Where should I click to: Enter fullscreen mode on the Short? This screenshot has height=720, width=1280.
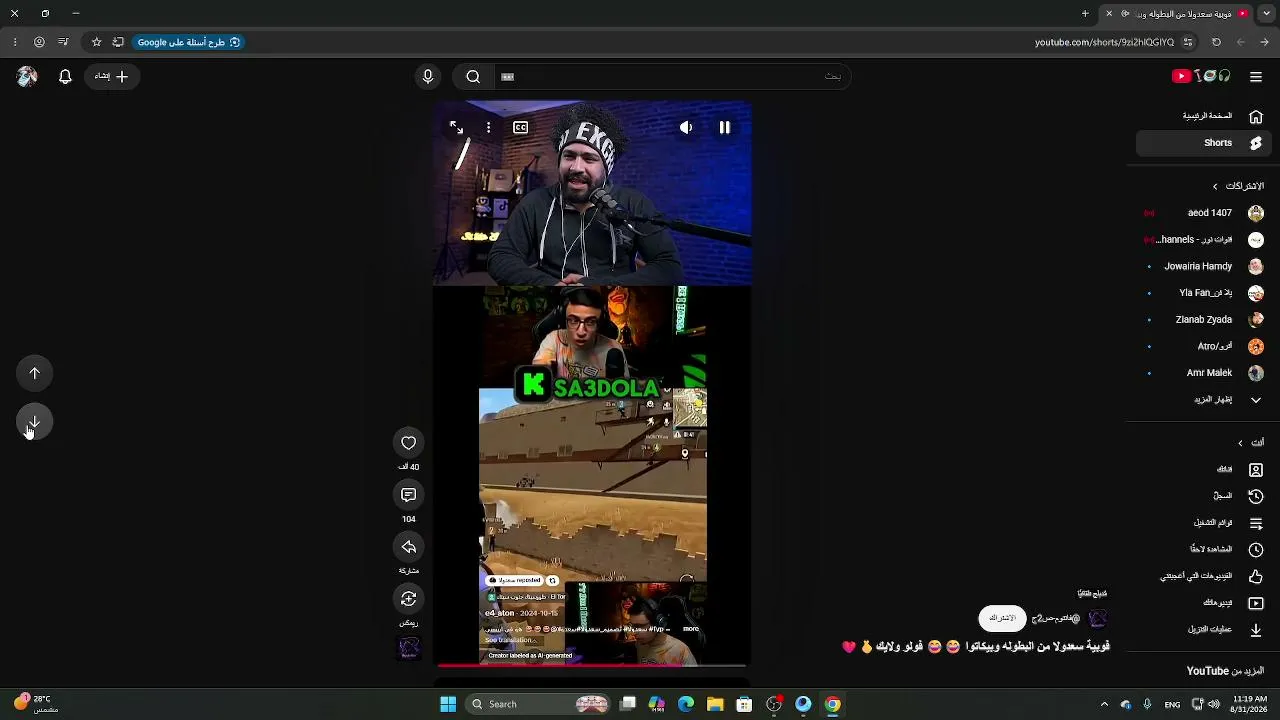(x=456, y=128)
